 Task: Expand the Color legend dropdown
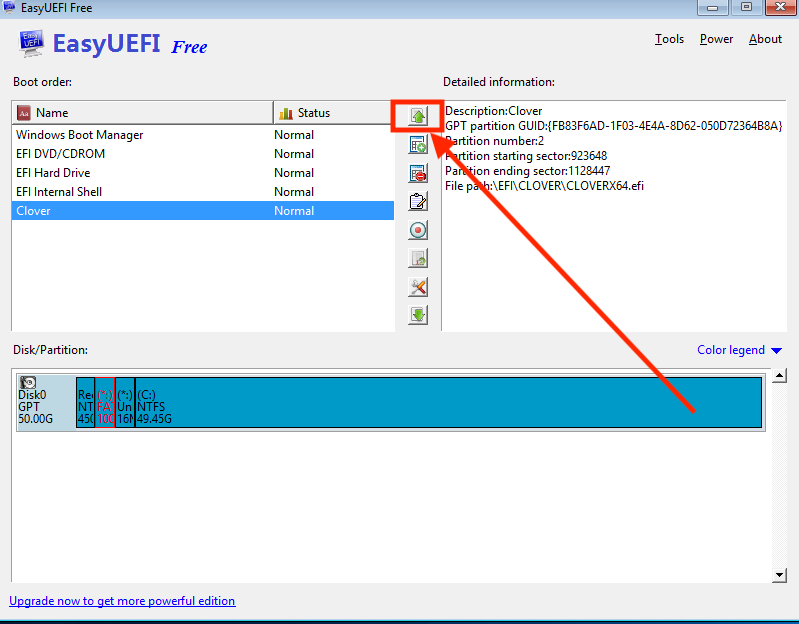tap(739, 350)
